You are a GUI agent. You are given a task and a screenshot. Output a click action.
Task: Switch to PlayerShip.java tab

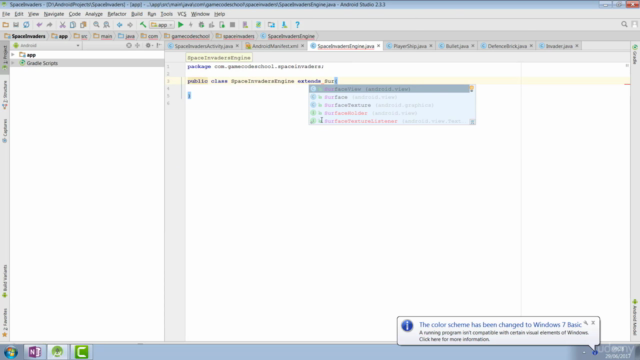click(409, 46)
